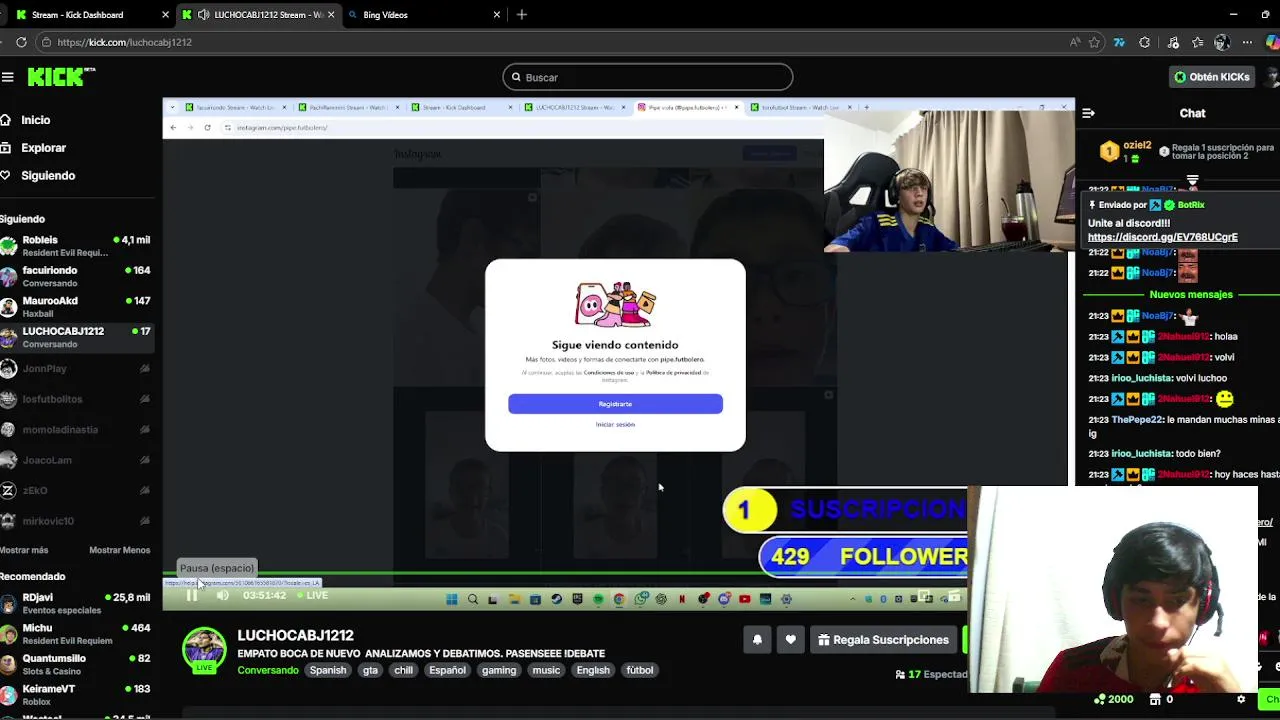Click the music tag
Screen dimensions: 1280x720
(546, 670)
